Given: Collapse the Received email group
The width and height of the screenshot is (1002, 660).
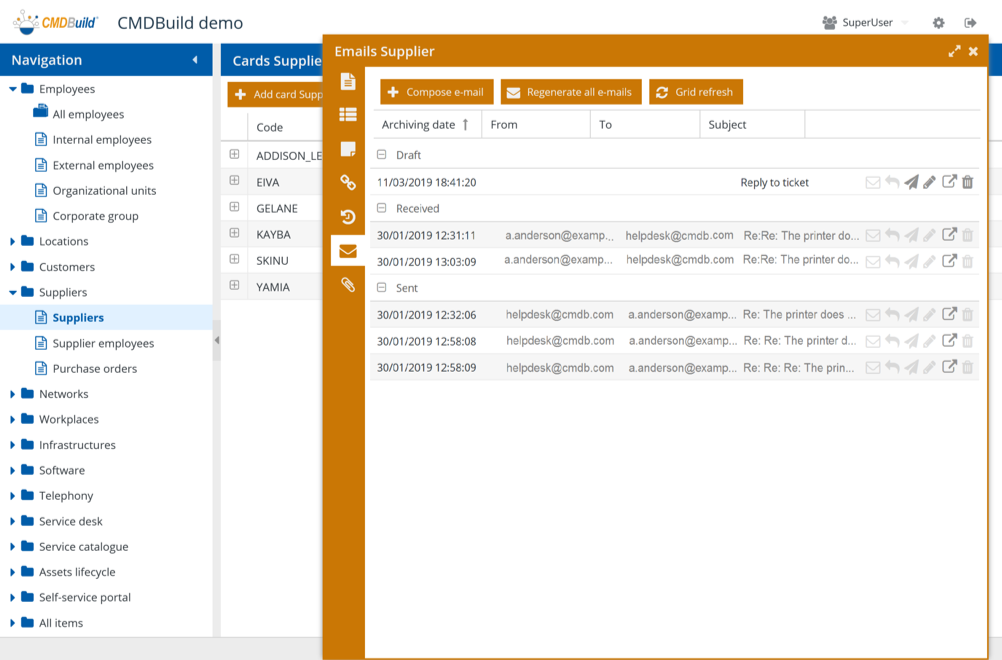Looking at the screenshot, I should pyautogui.click(x=382, y=208).
